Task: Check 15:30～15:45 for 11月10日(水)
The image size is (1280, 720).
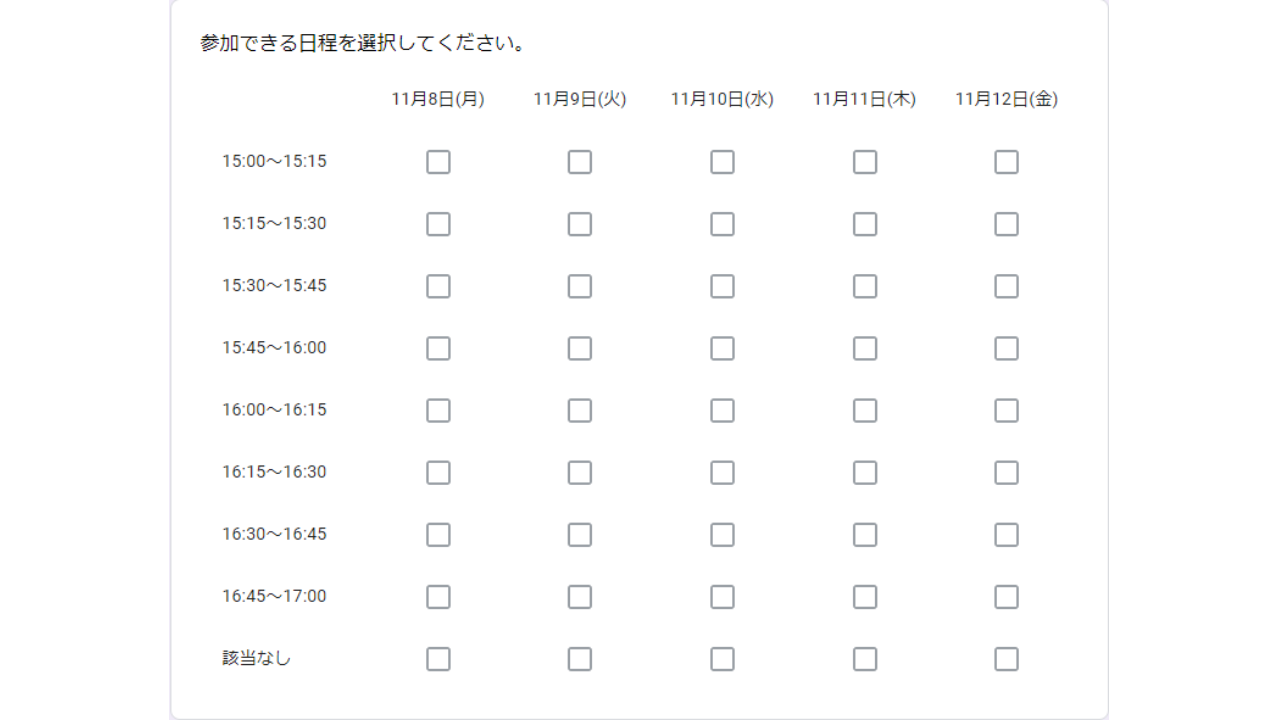Action: coord(722,286)
